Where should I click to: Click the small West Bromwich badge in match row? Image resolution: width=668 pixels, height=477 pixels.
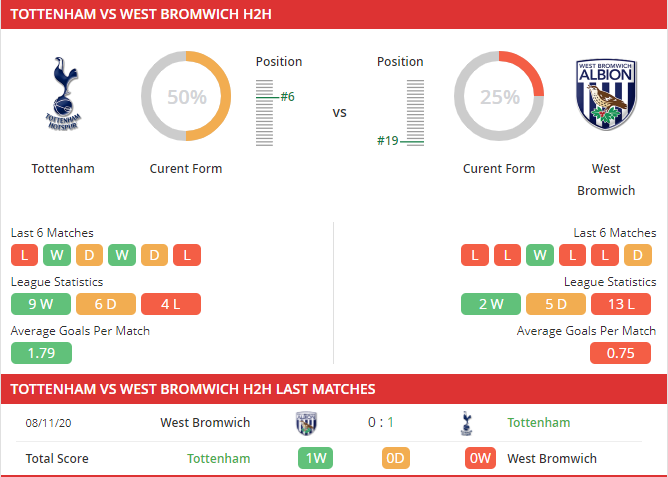tap(306, 423)
